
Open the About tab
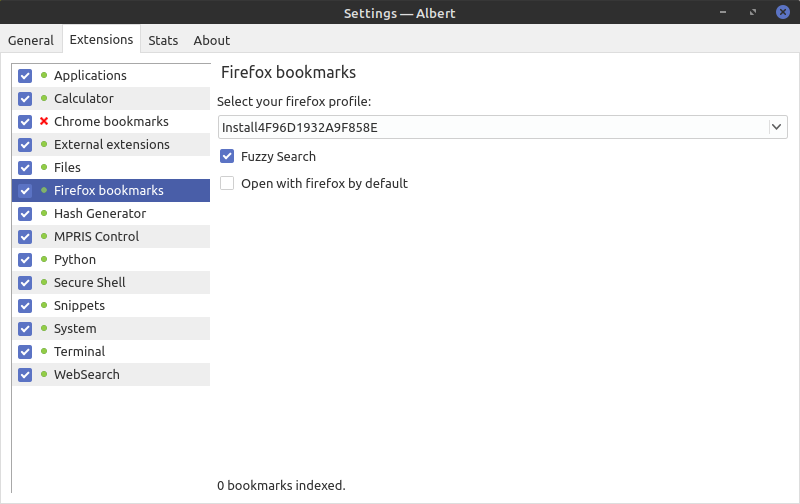[212, 40]
